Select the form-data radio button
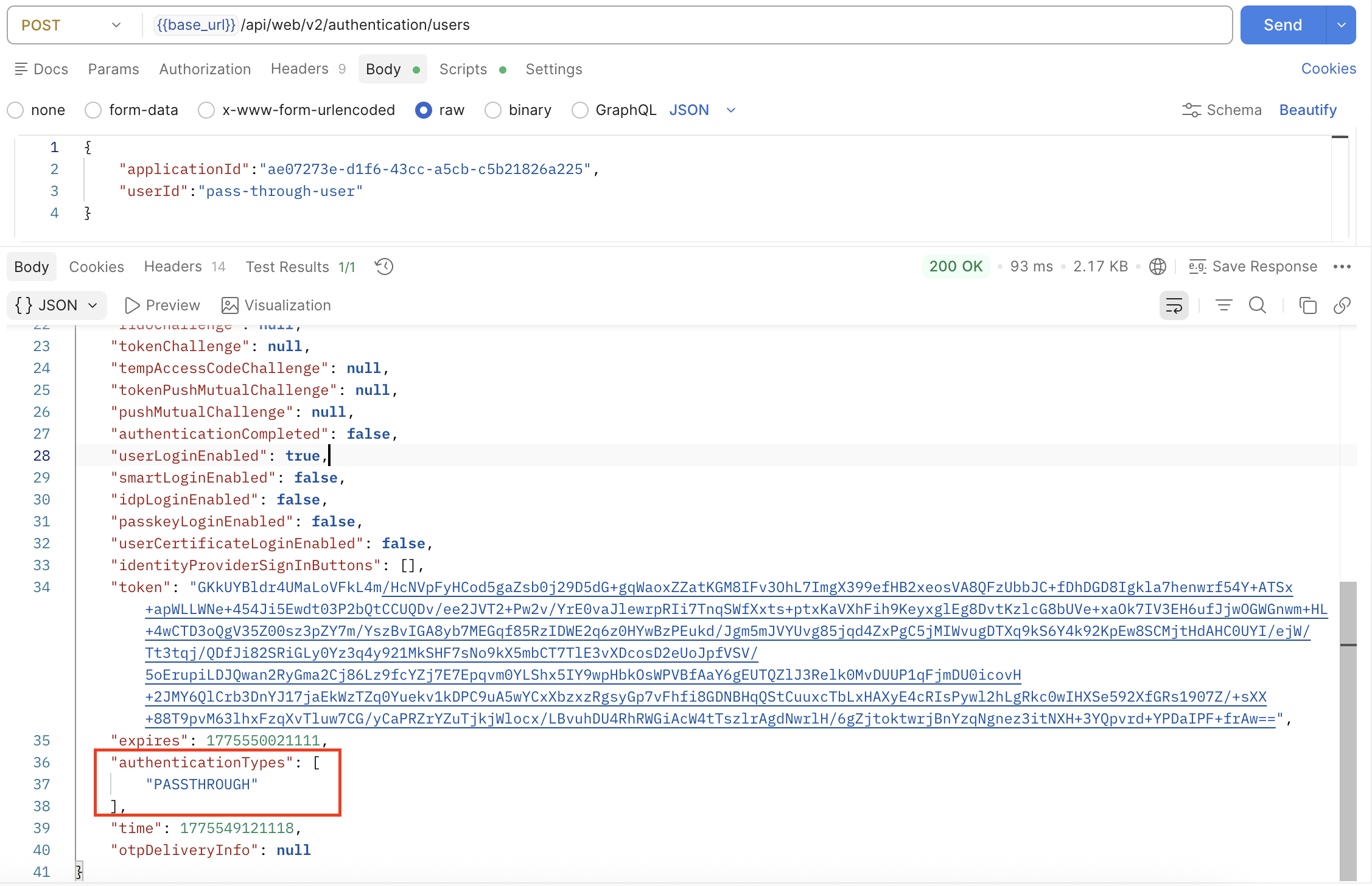The image size is (1372, 886). click(93, 110)
